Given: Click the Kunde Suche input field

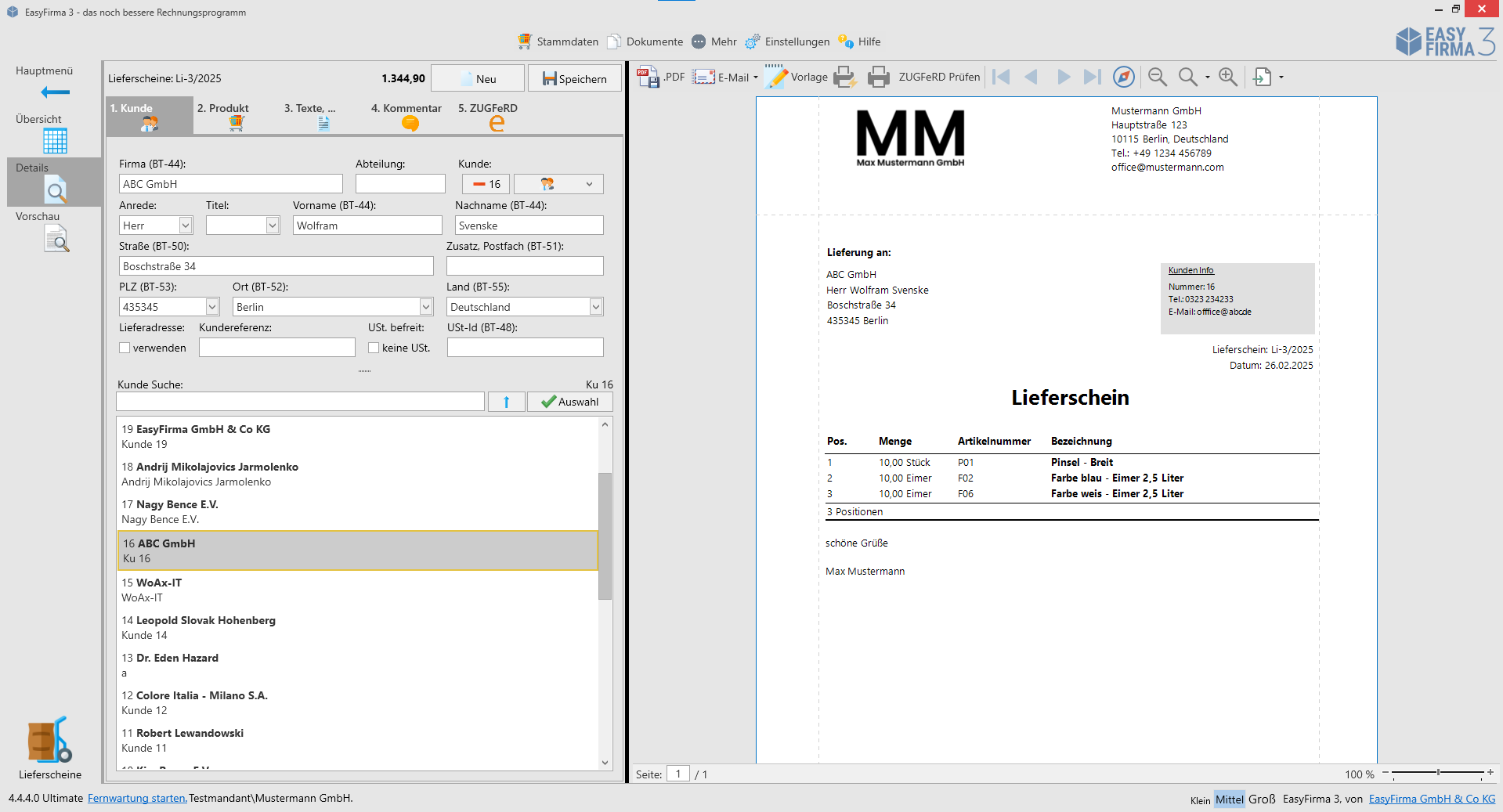Looking at the screenshot, I should [x=300, y=402].
